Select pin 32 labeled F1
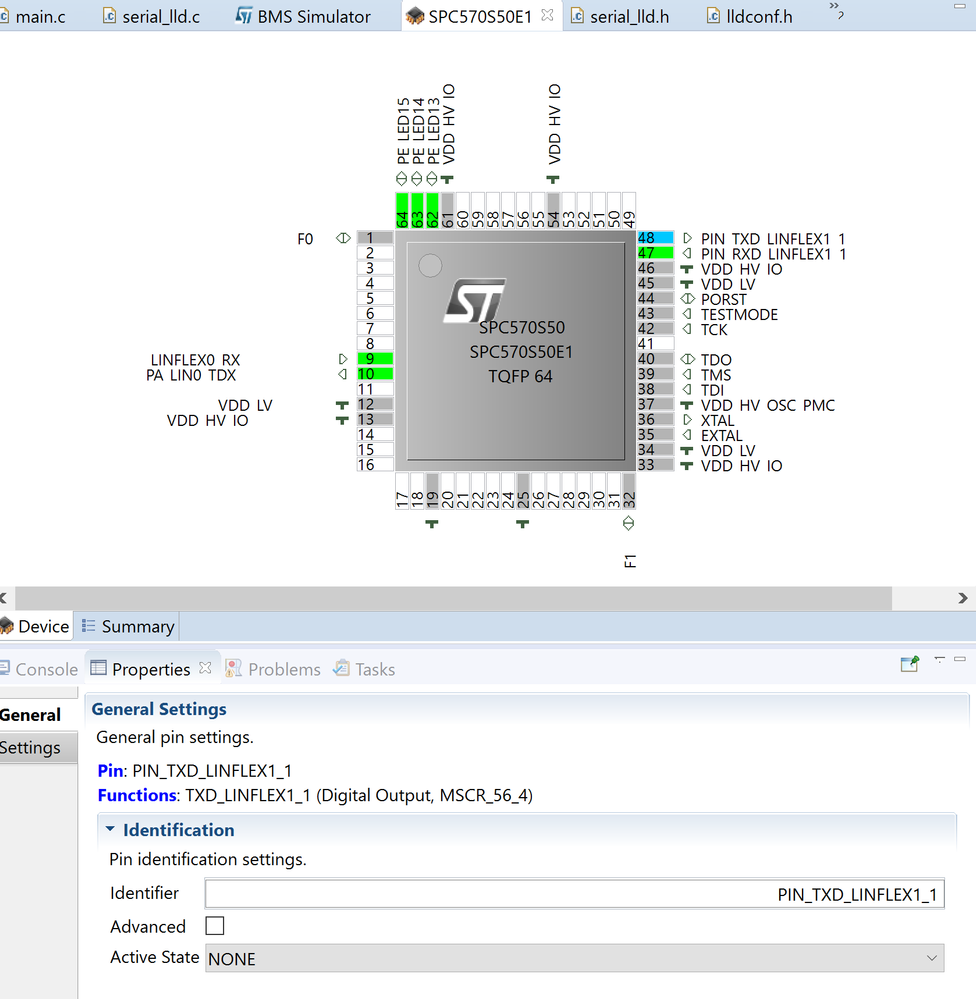This screenshot has height=999, width=976. 629,491
